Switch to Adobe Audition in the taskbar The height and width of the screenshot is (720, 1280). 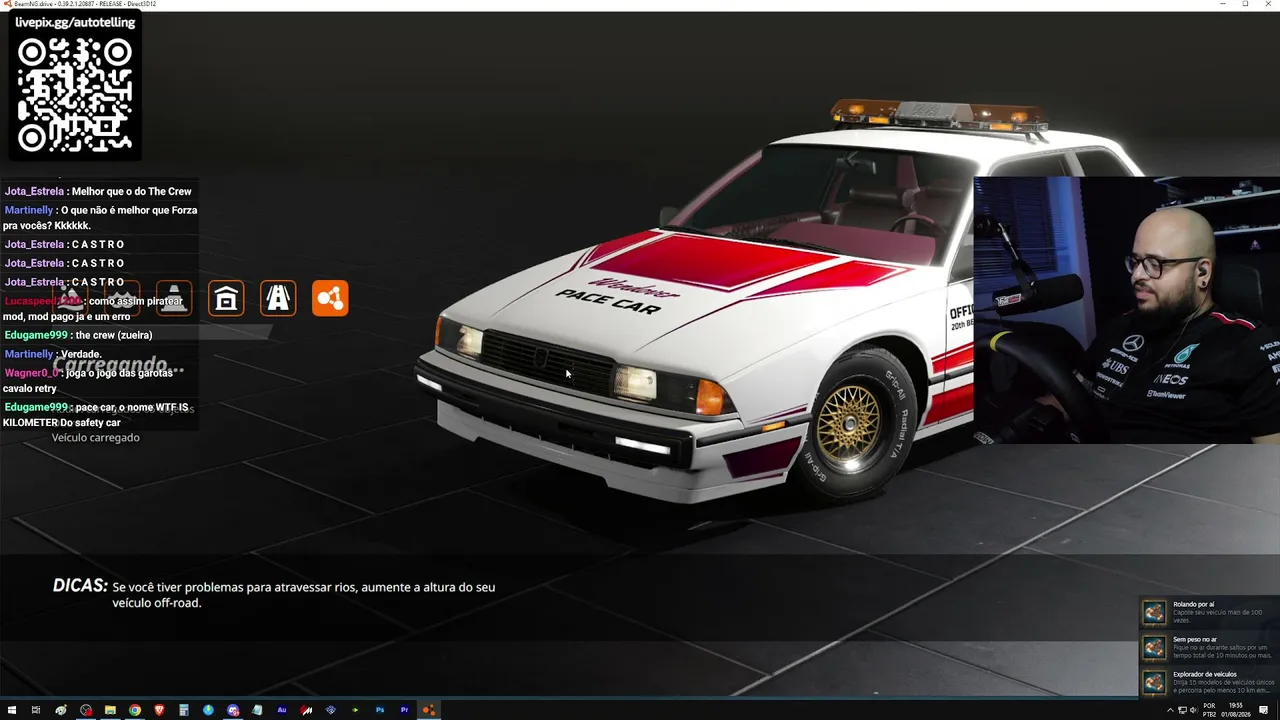[x=282, y=710]
